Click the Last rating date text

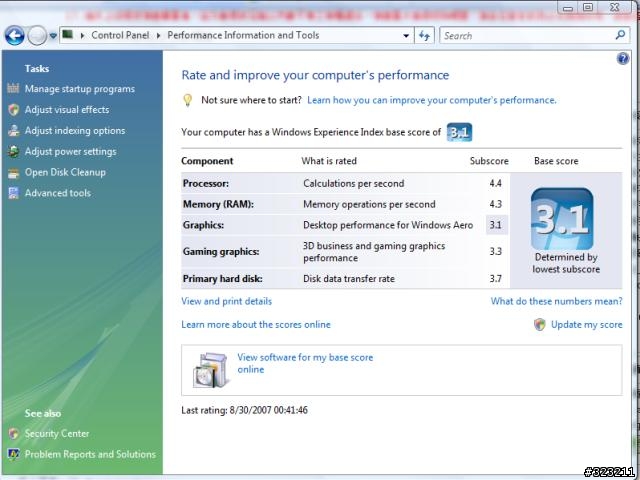coord(244,410)
